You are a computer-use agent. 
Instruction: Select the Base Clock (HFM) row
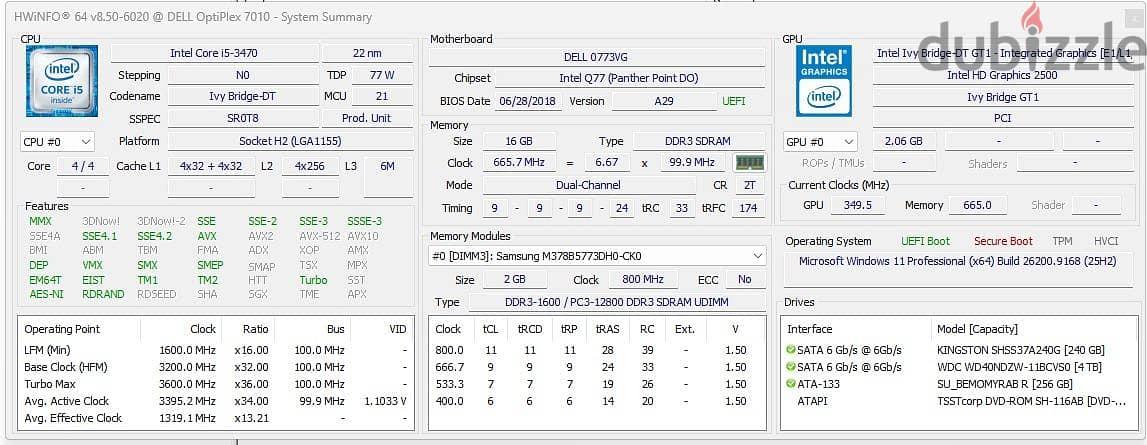[x=215, y=367]
